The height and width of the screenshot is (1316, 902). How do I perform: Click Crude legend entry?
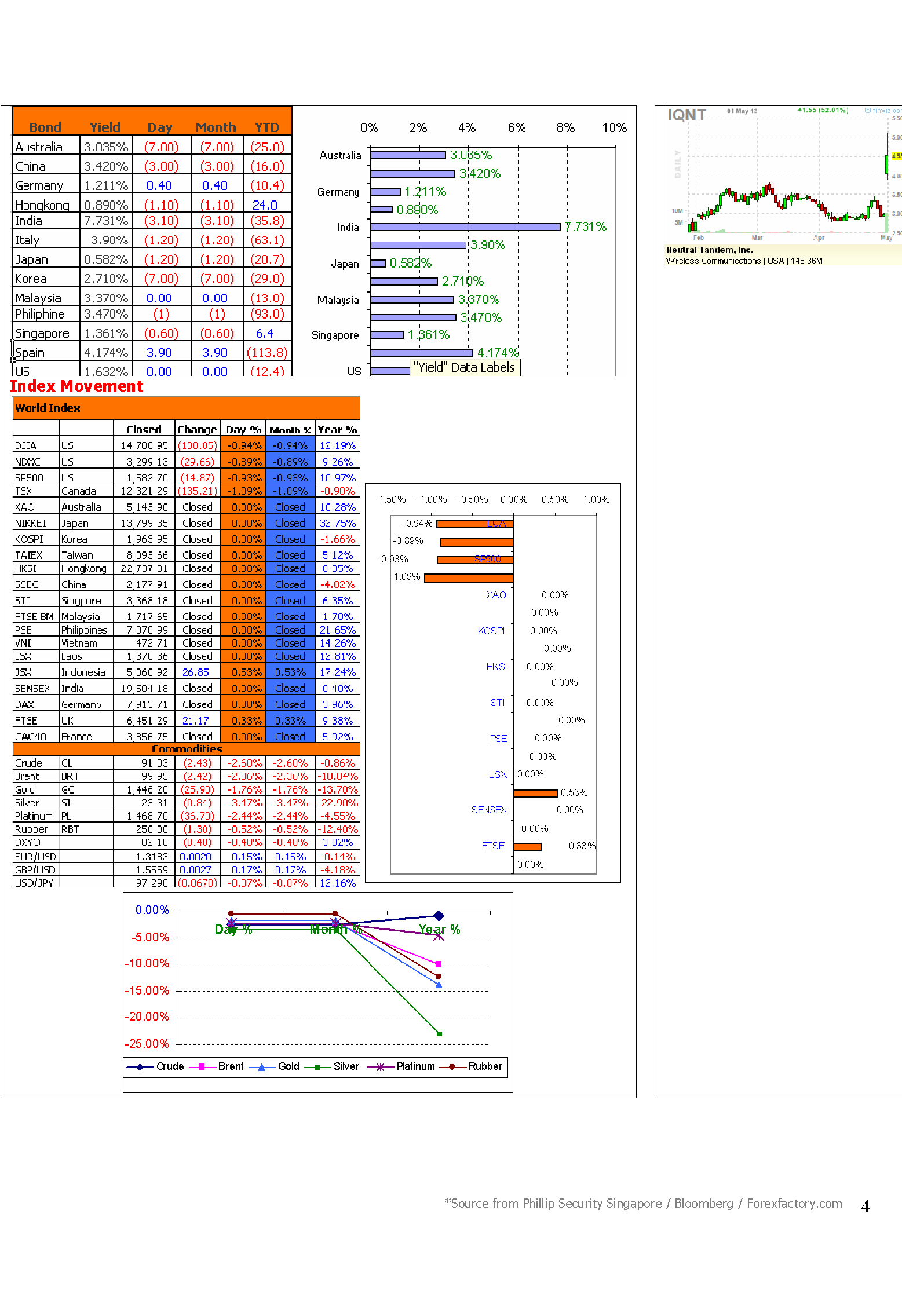[156, 1067]
